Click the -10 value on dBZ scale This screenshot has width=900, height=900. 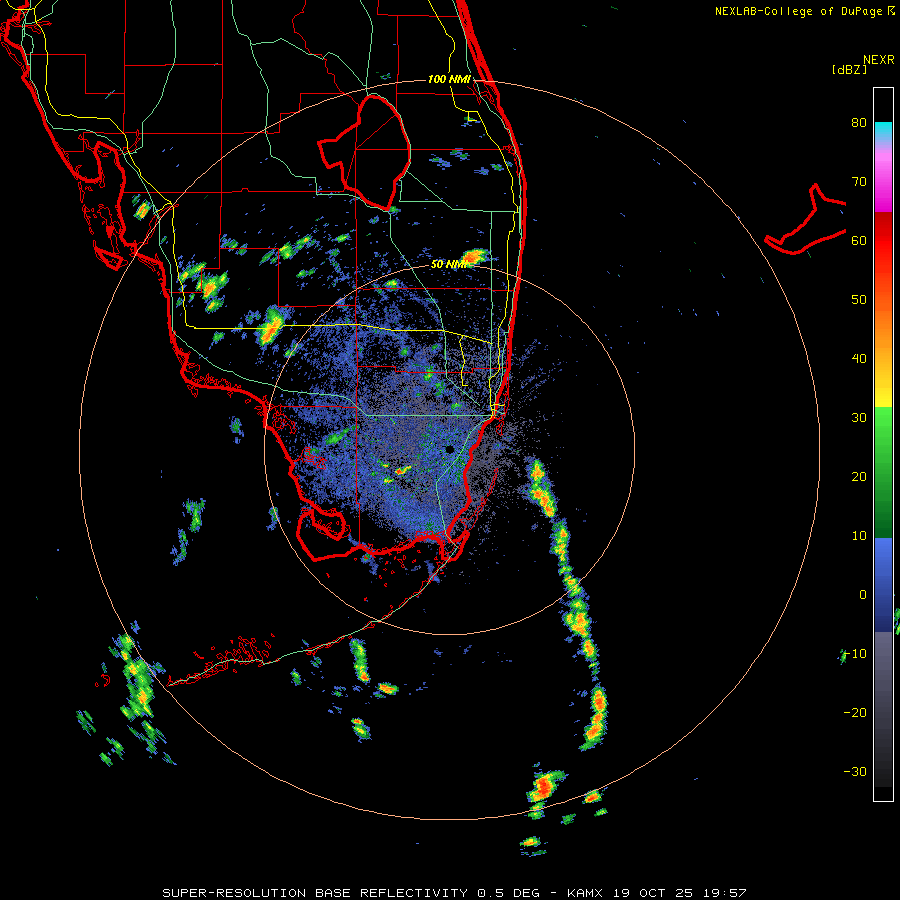pyautogui.click(x=855, y=654)
